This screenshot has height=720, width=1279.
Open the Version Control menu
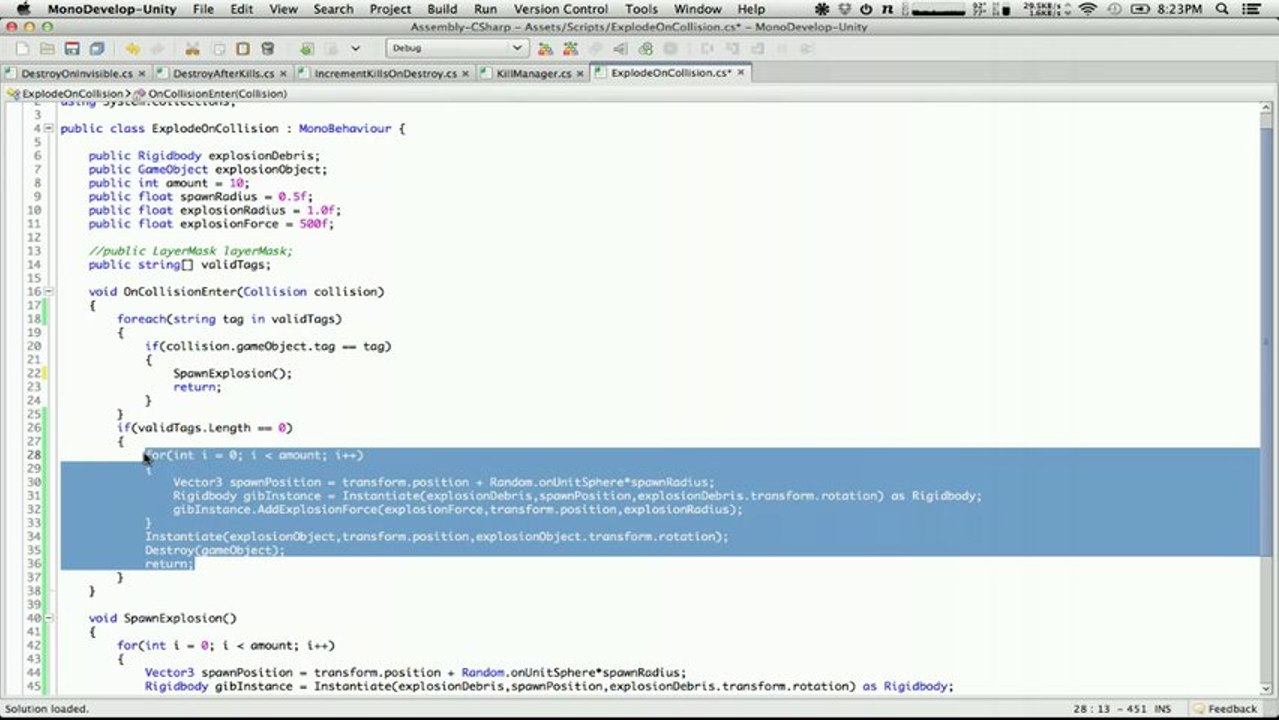561,9
